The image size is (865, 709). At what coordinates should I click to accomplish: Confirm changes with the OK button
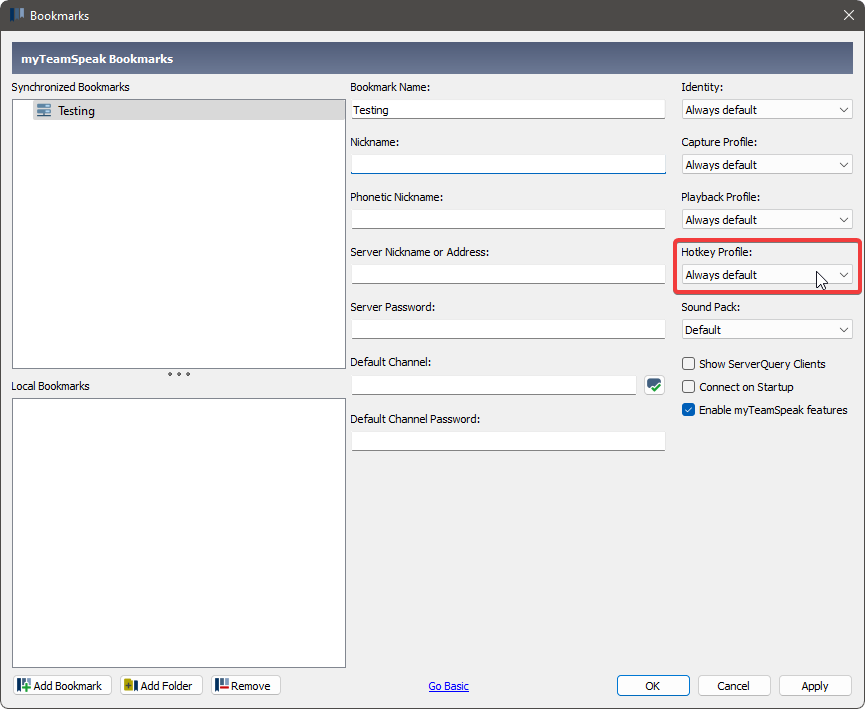[x=653, y=685]
